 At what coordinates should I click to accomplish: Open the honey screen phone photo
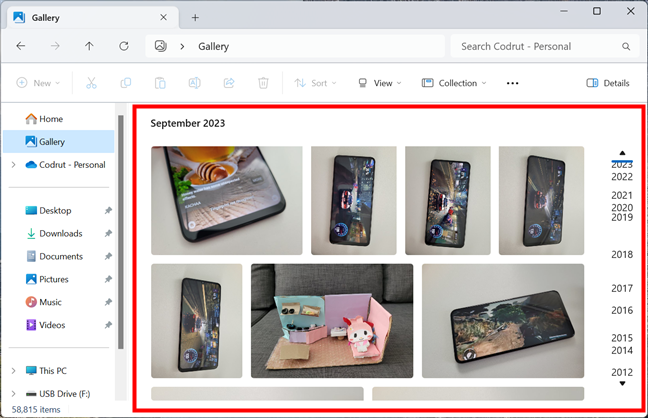click(x=226, y=201)
